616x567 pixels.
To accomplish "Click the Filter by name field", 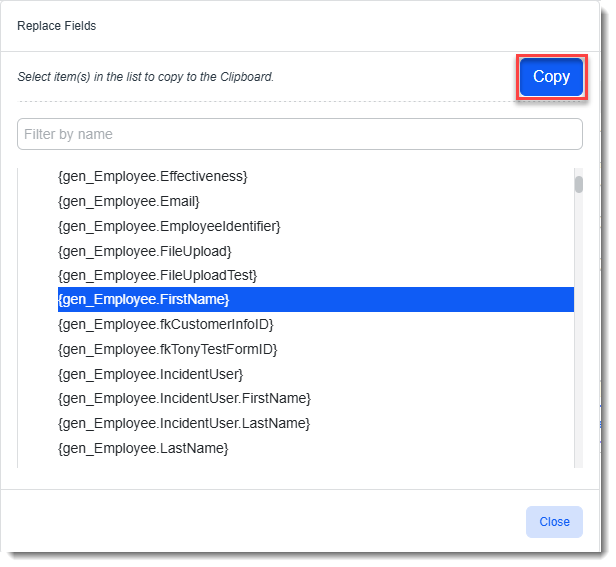I will 299,134.
